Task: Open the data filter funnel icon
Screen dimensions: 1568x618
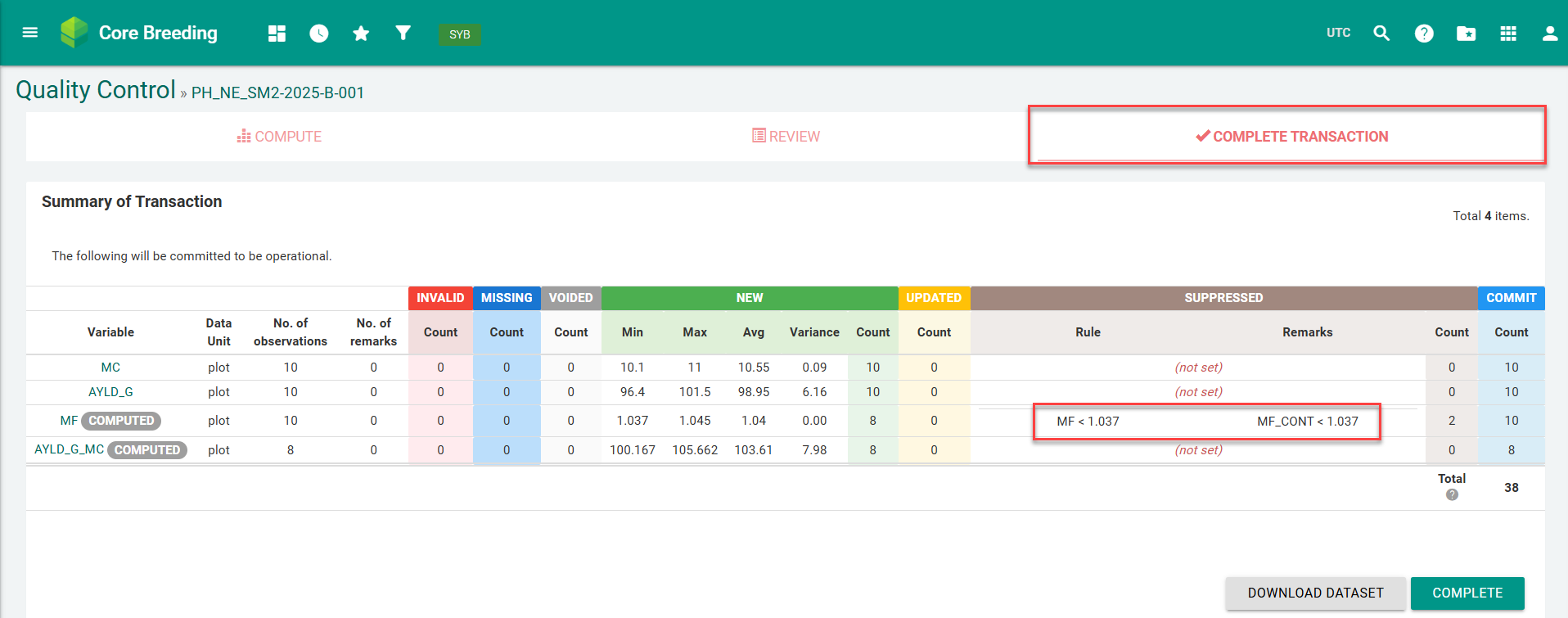Action: tap(403, 33)
